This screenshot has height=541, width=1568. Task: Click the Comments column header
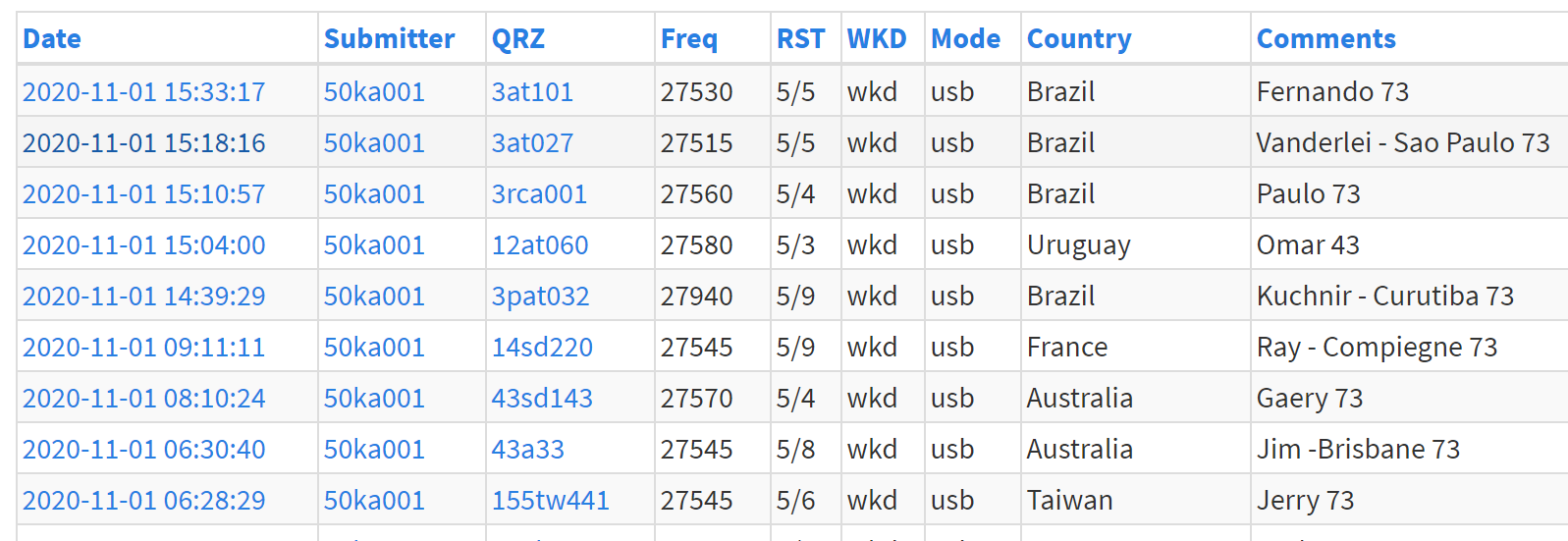click(x=1325, y=39)
